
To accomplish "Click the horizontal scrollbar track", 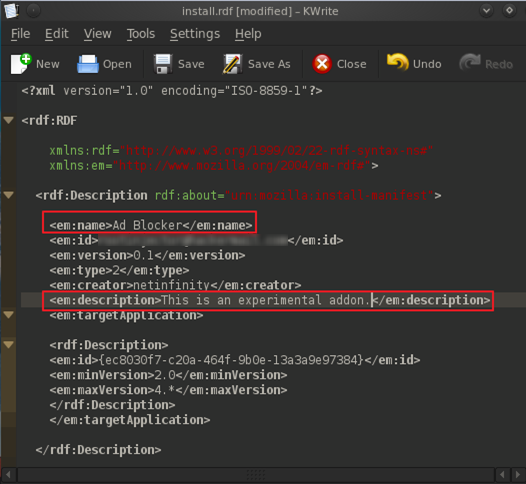I will coord(256,475).
